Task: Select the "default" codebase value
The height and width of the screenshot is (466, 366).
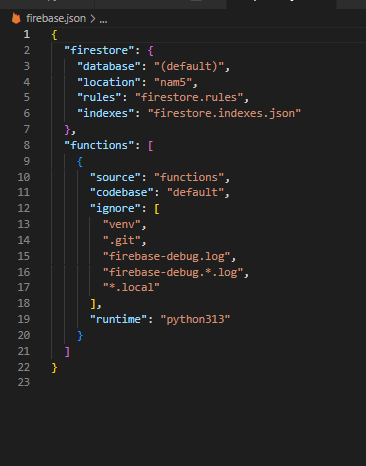Action: coord(195,192)
